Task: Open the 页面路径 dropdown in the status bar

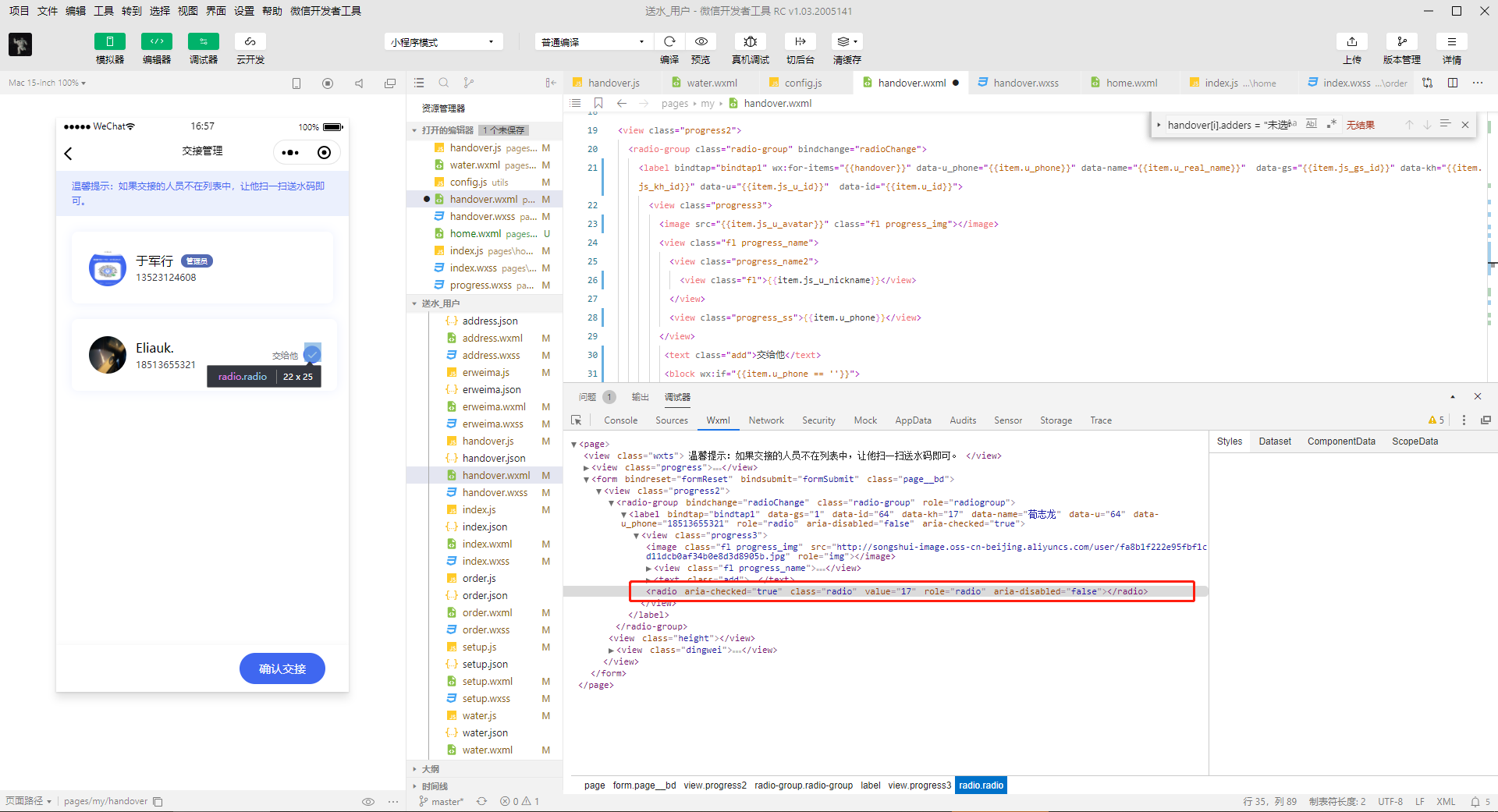Action: 28,801
